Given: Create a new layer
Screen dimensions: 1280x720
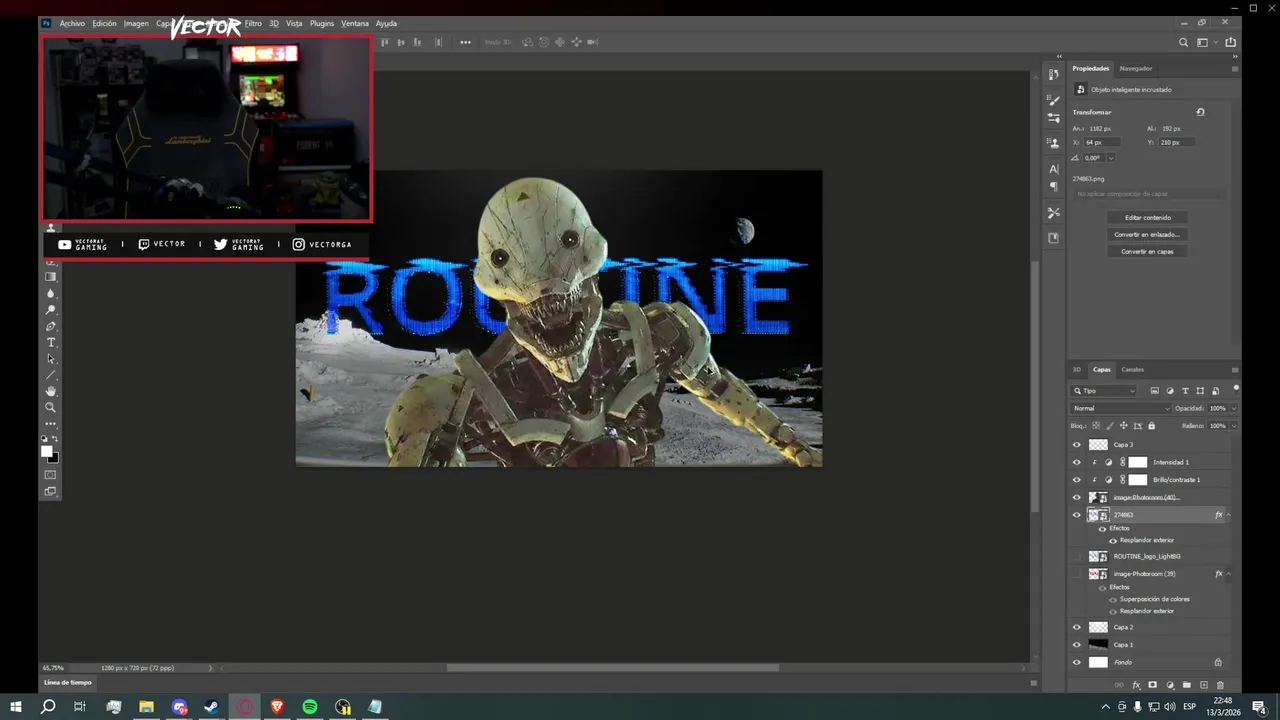Looking at the screenshot, I should (x=1203, y=685).
